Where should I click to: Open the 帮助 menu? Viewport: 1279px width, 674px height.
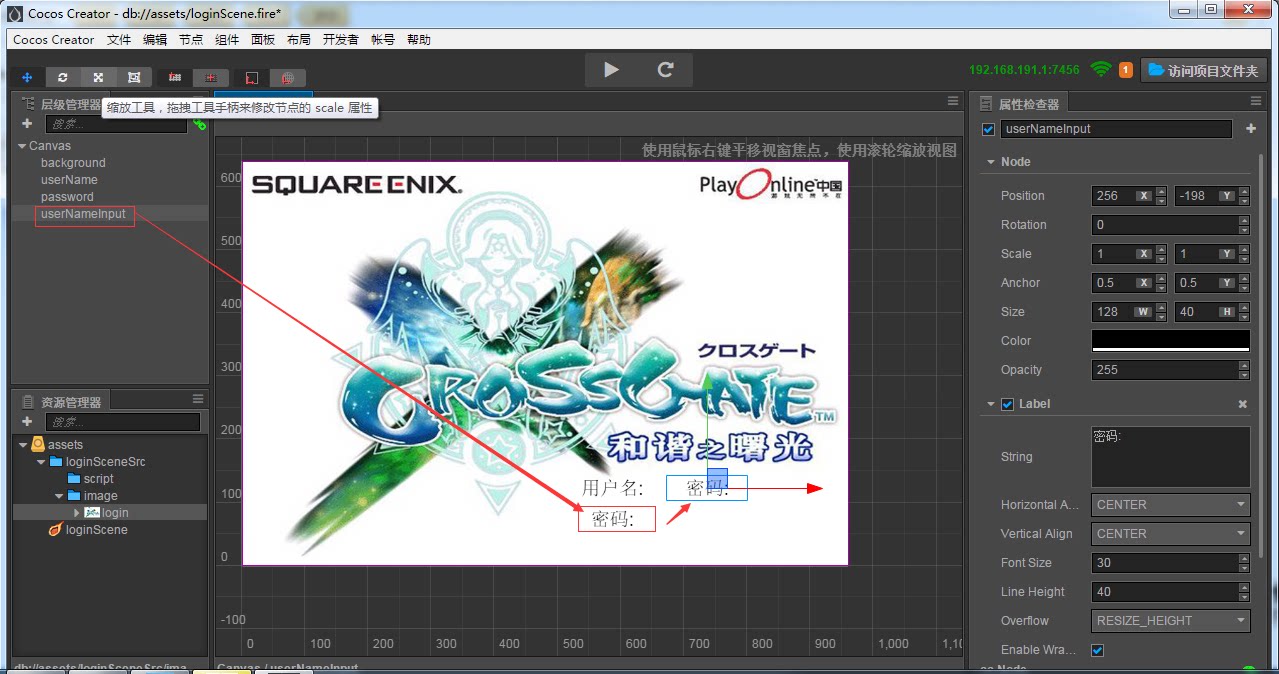click(x=419, y=40)
